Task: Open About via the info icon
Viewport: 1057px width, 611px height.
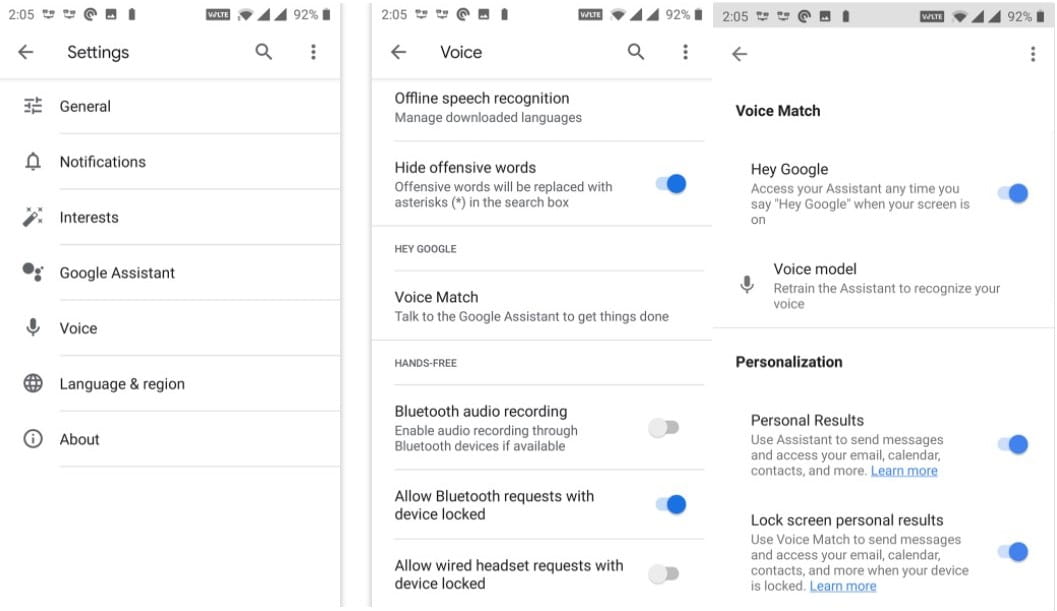Action: click(x=31, y=438)
